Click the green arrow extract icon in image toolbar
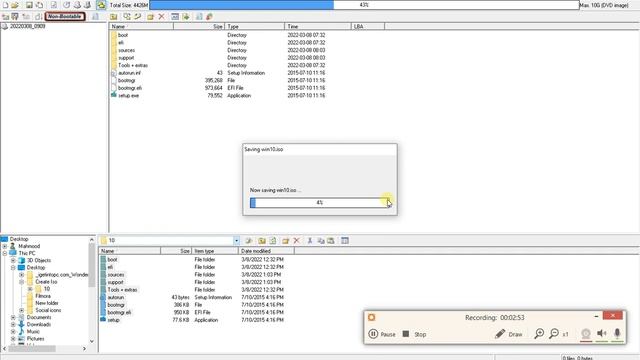 point(186,16)
